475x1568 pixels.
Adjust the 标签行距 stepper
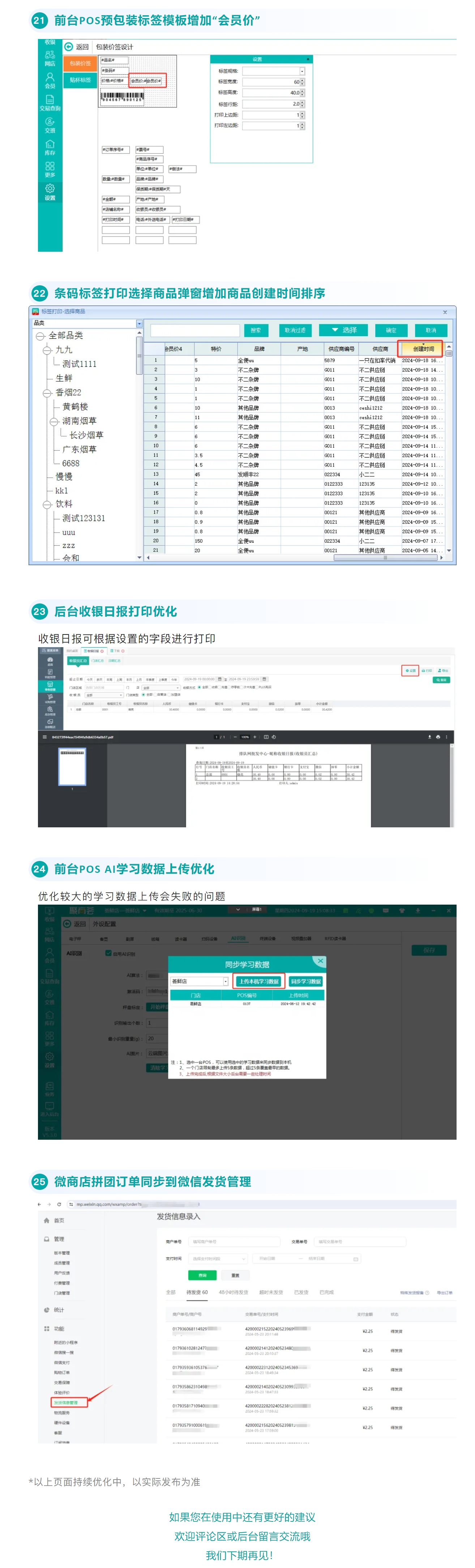click(303, 104)
